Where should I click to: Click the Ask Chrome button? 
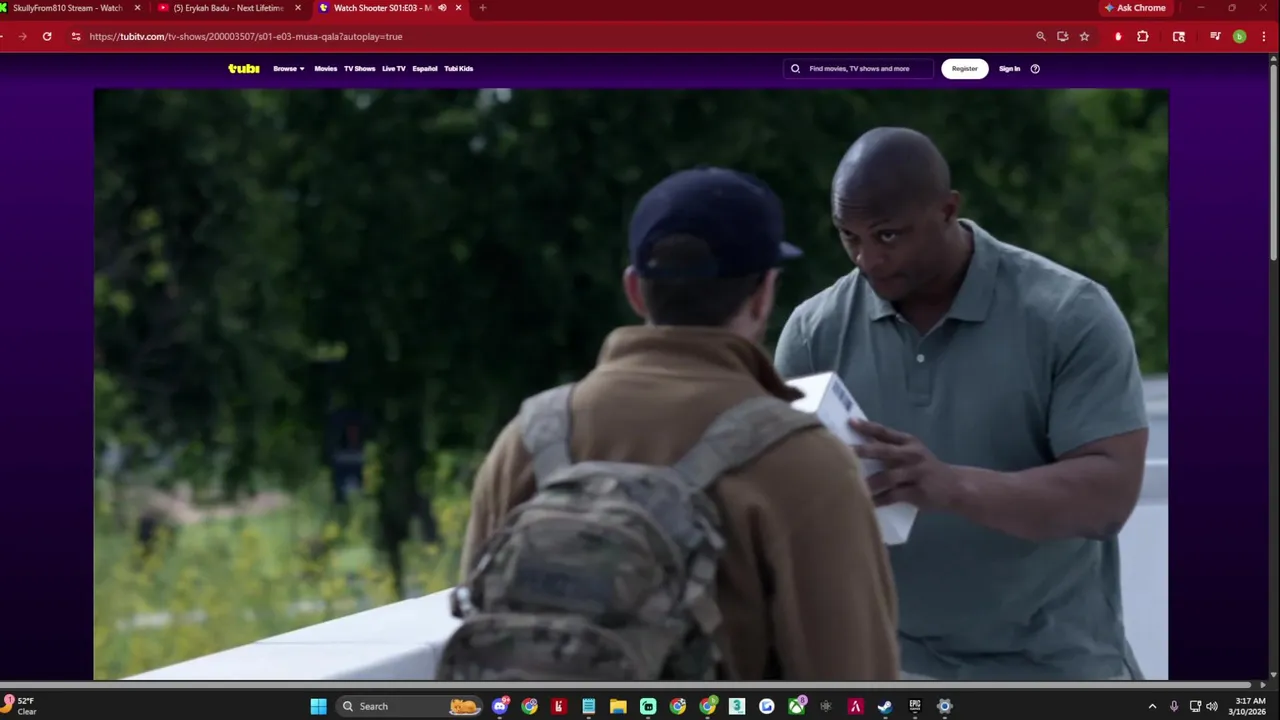coord(1135,8)
